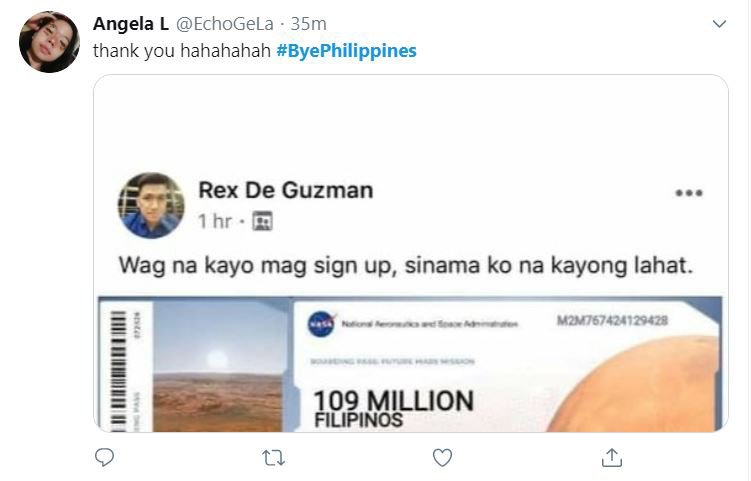This screenshot has width=751, height=481.
Task: Click the Wag na kayo post text
Action: (406, 265)
